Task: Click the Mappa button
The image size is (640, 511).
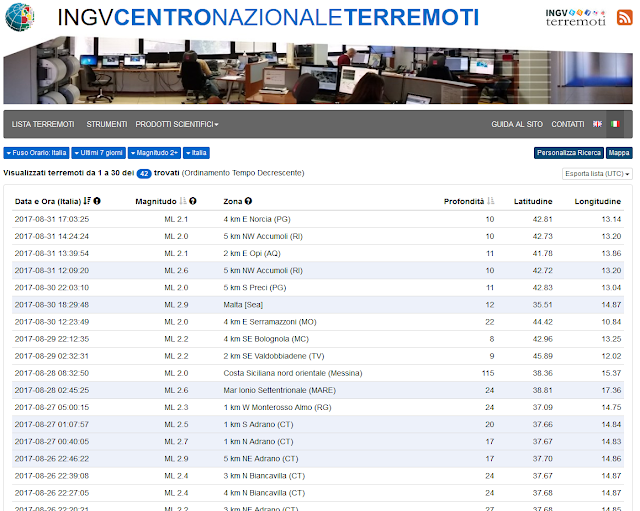Action: (619, 153)
